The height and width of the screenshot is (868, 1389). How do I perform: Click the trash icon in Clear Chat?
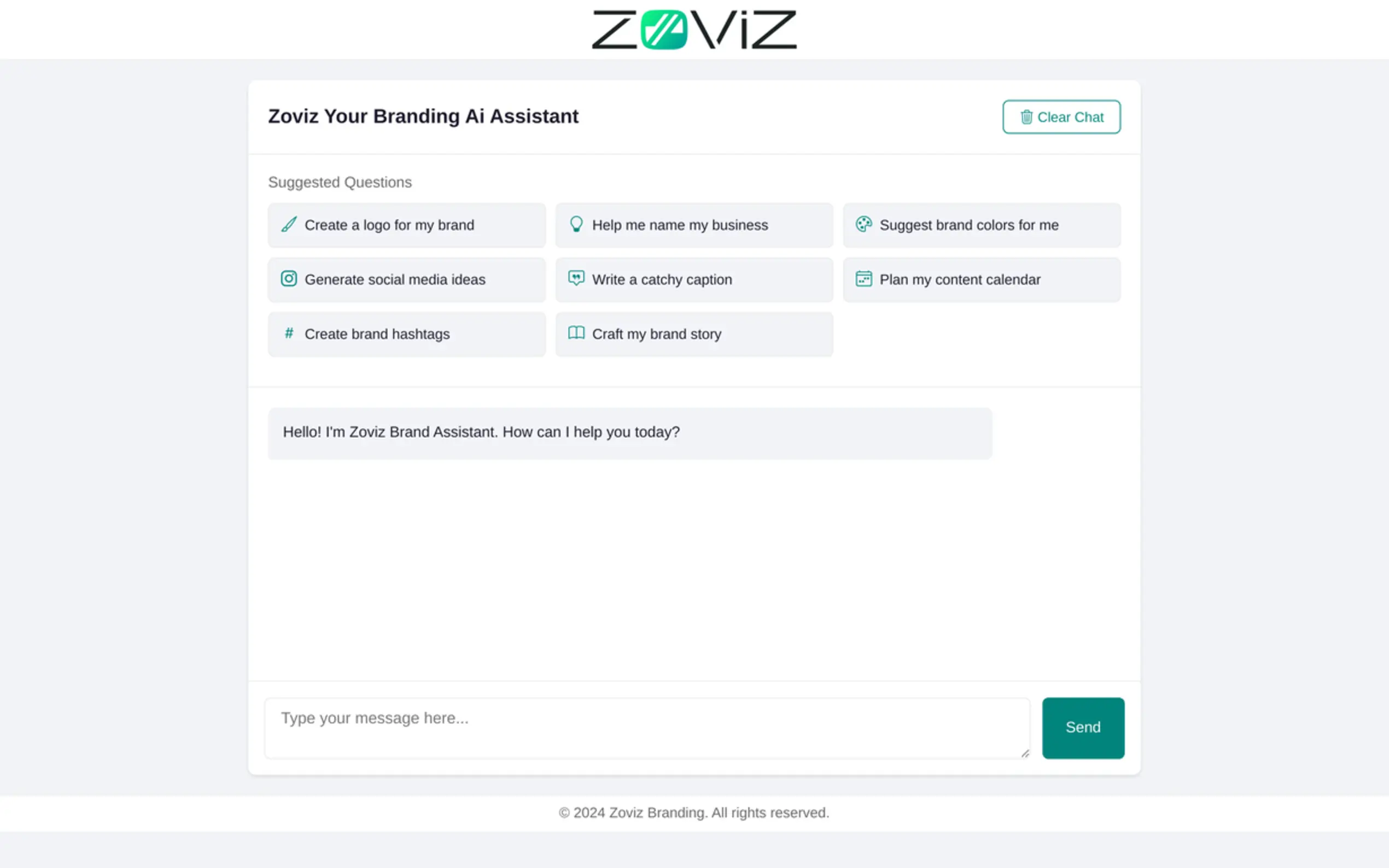1026,117
